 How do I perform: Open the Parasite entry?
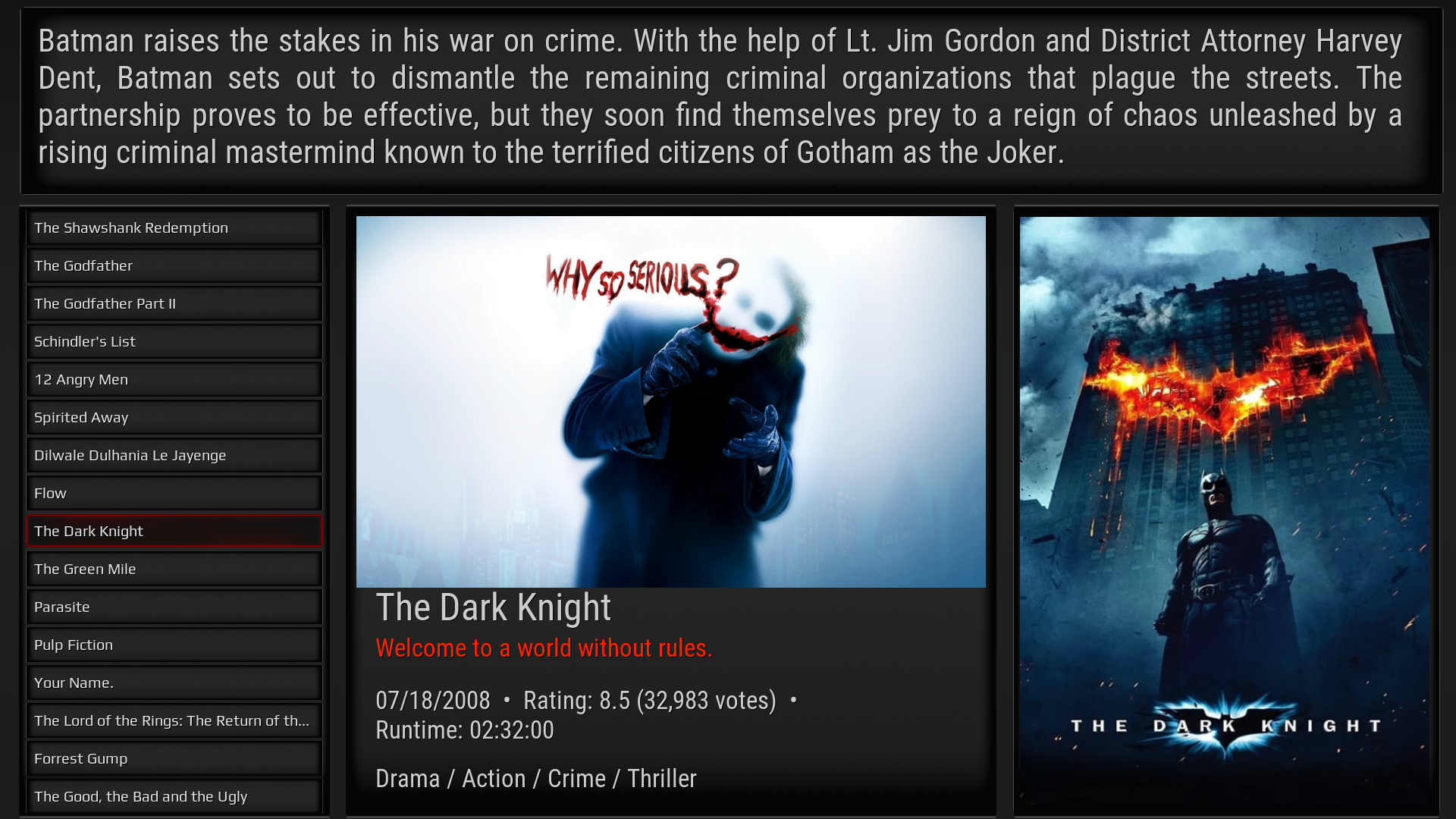174,607
